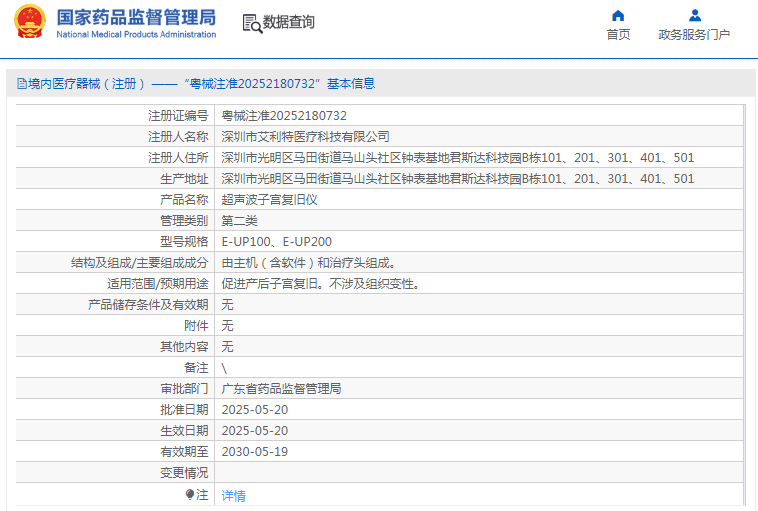Click the lightbulb icon beside 注

(190, 494)
